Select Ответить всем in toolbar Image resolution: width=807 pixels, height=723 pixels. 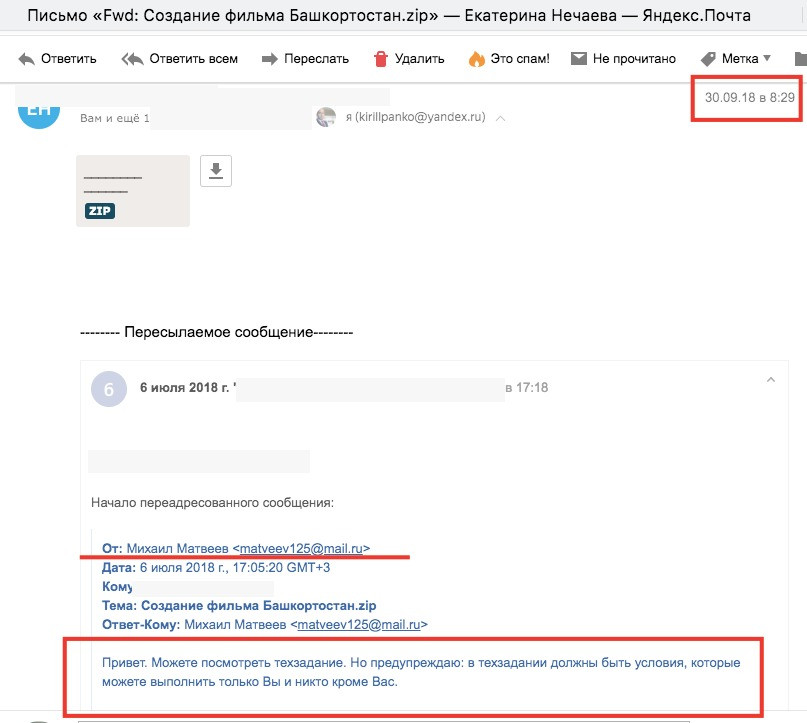[194, 59]
